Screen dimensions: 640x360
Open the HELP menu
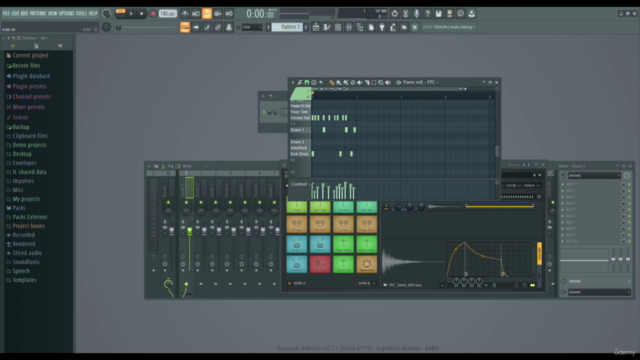[93, 13]
